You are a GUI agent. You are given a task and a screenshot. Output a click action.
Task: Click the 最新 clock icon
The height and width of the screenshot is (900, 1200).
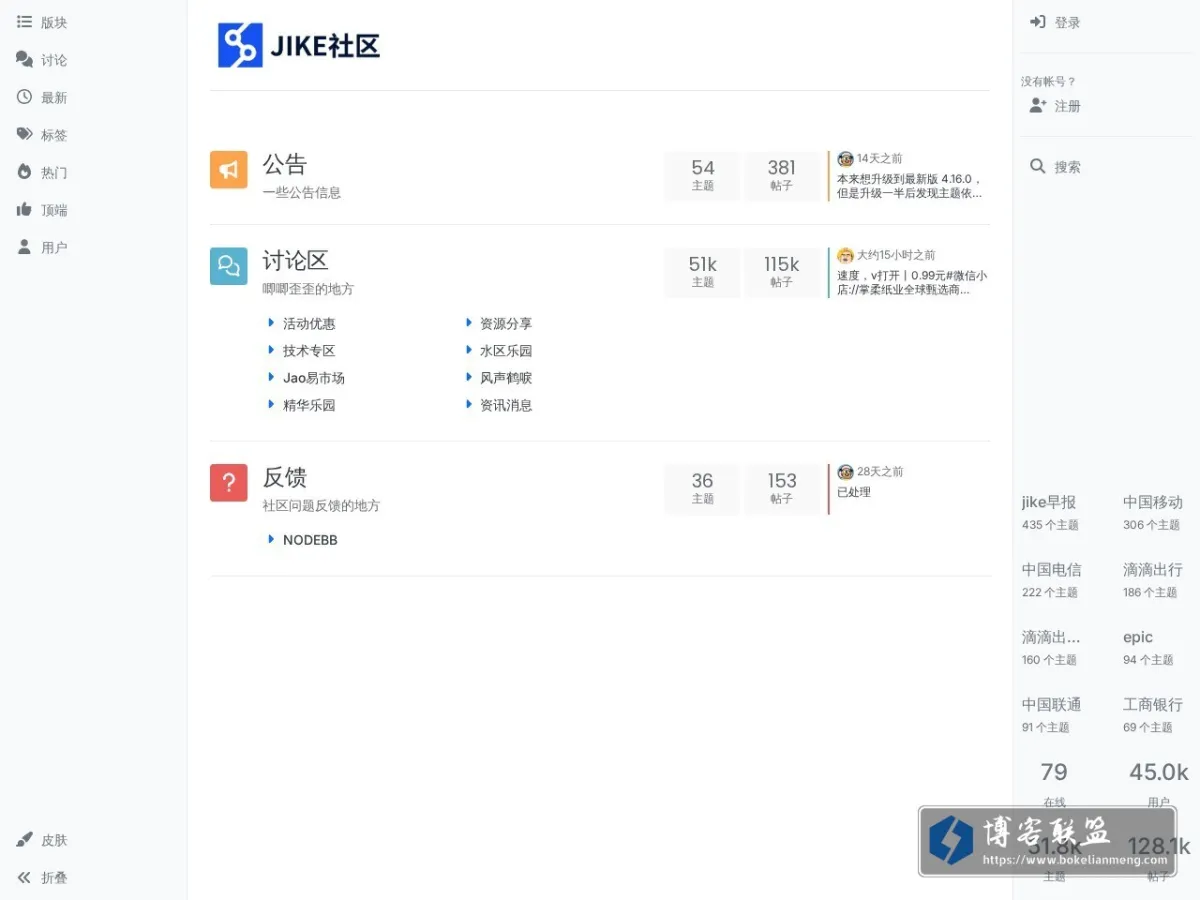pyautogui.click(x=24, y=97)
